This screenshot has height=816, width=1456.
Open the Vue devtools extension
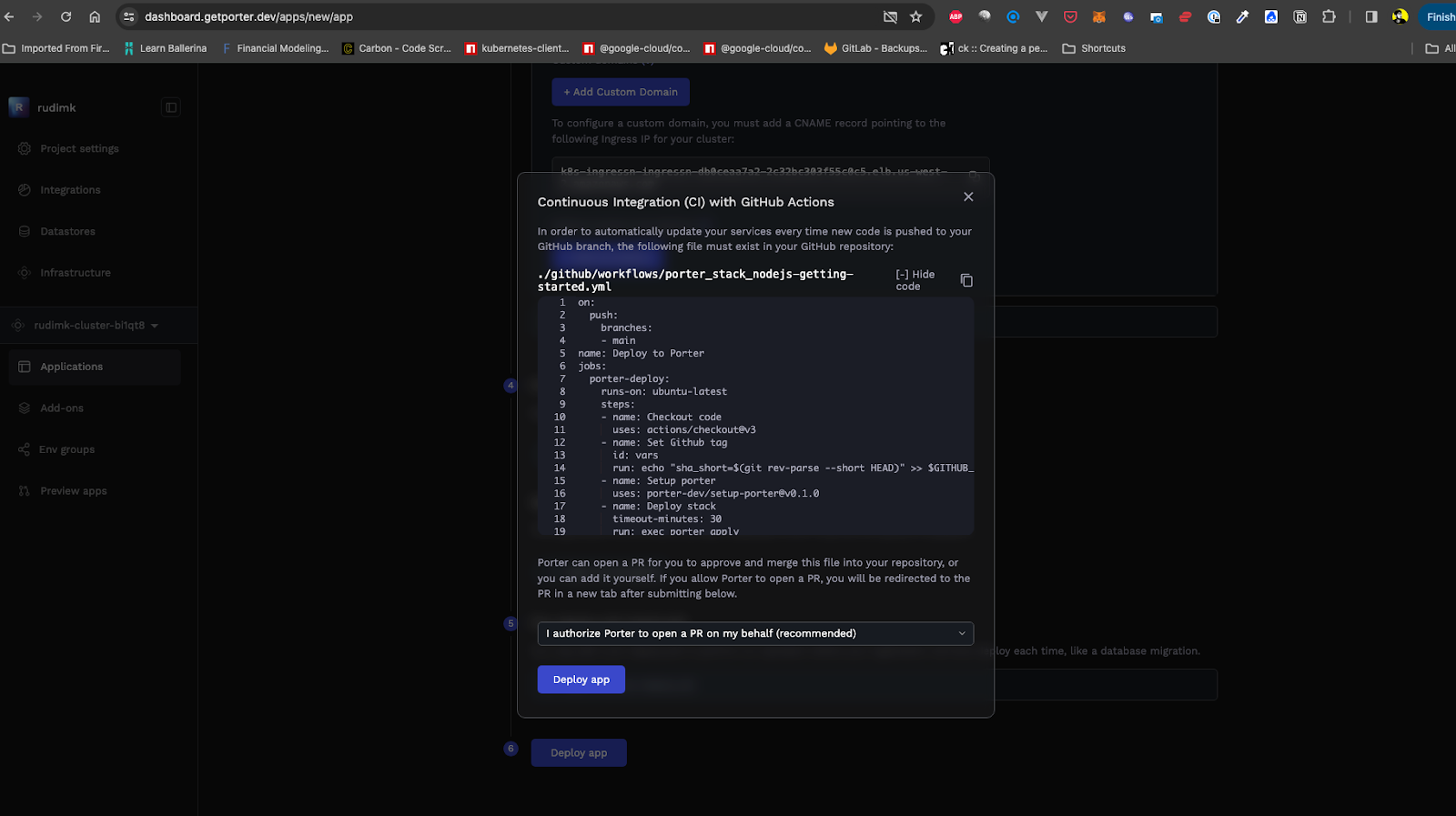point(1042,16)
